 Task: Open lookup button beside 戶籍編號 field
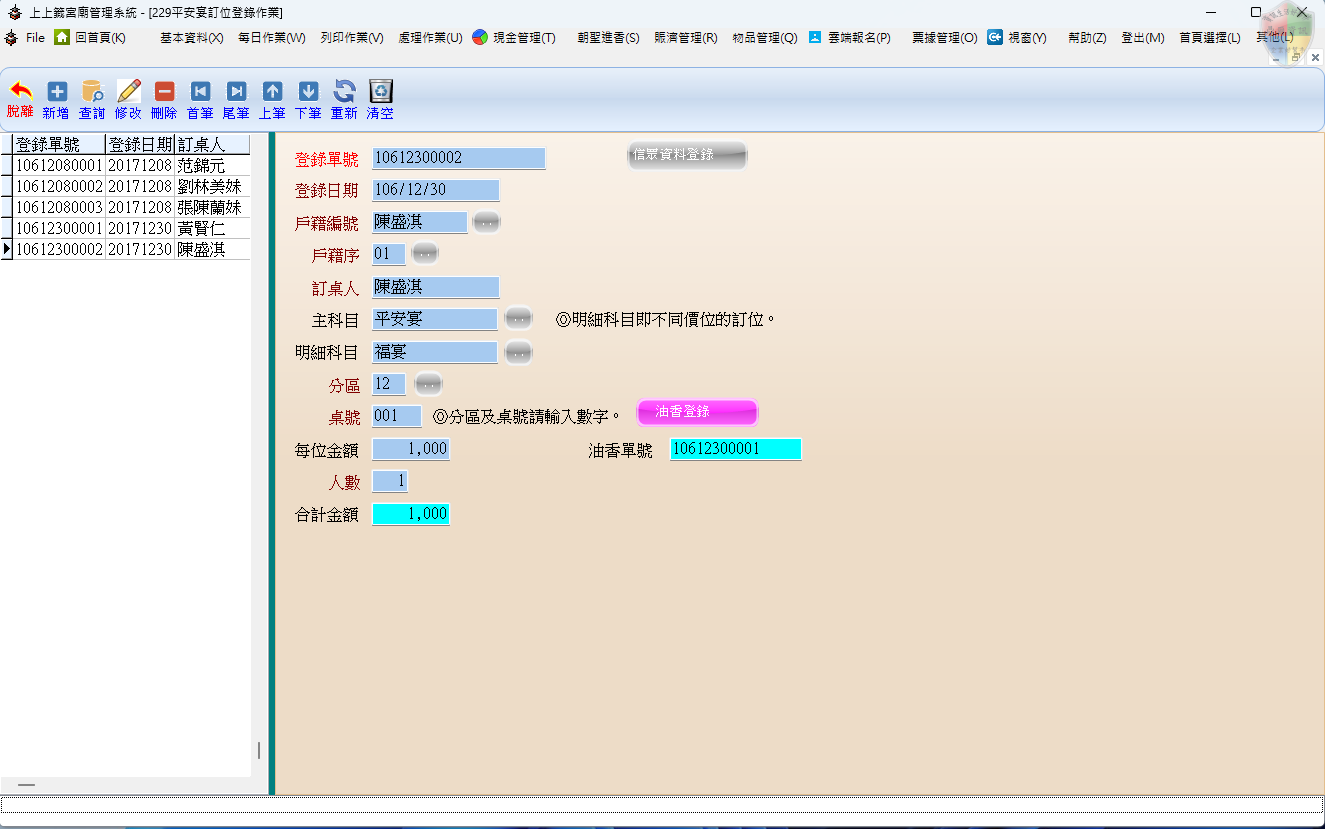[486, 223]
